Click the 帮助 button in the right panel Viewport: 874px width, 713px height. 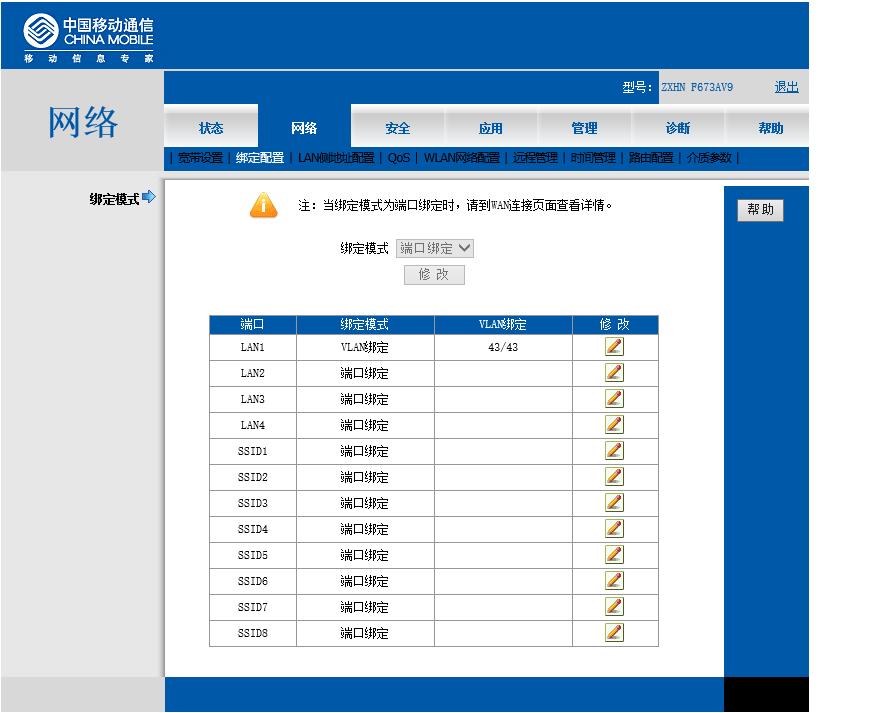pos(760,210)
